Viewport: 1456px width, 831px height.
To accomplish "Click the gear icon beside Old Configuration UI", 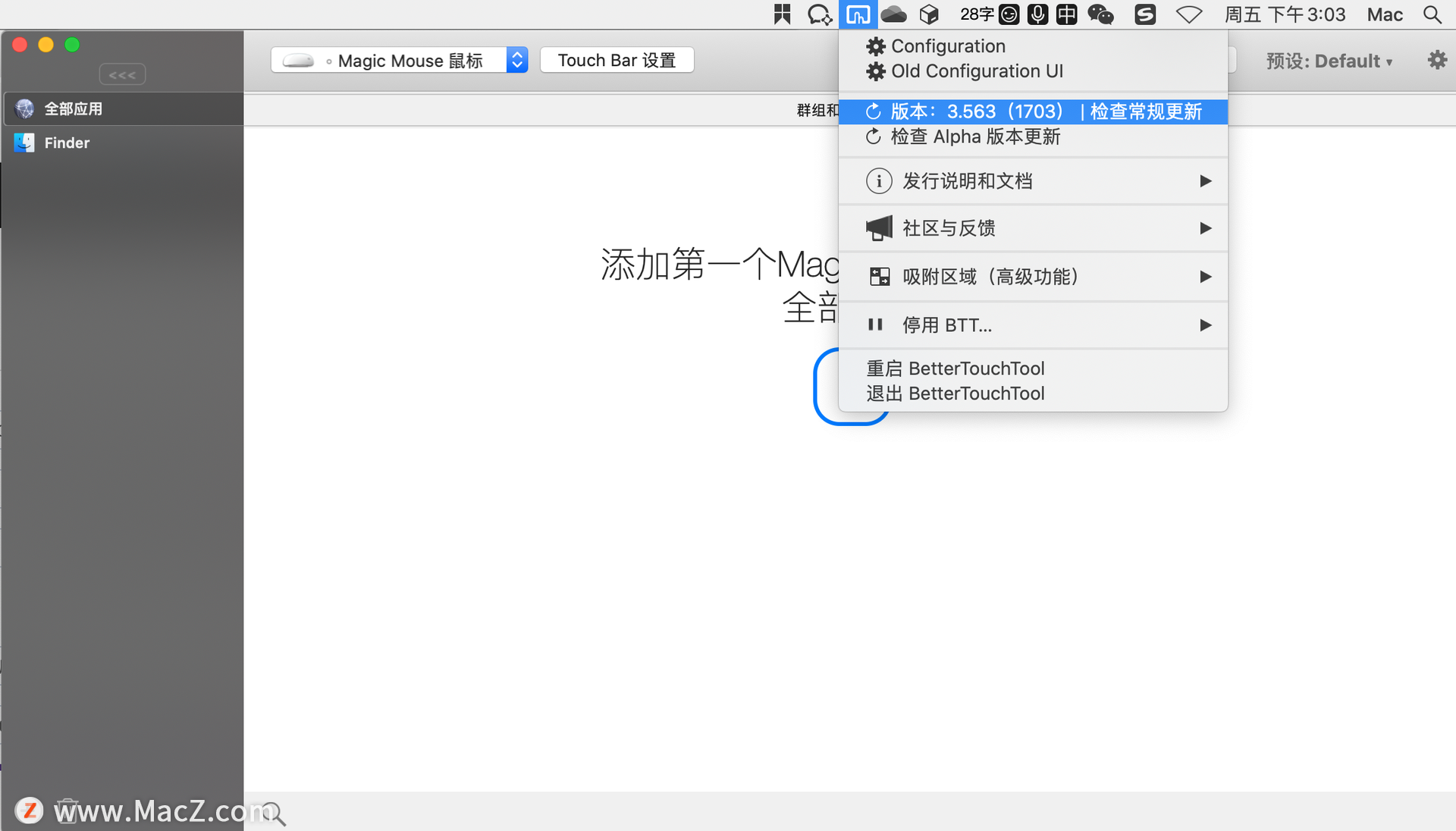I will pos(876,71).
